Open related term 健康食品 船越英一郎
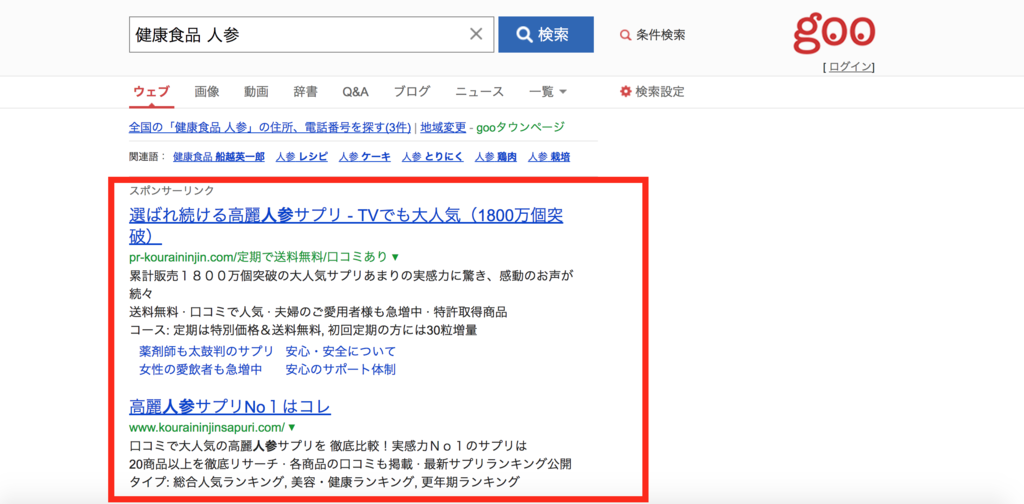The height and width of the screenshot is (504, 1024). (x=219, y=157)
